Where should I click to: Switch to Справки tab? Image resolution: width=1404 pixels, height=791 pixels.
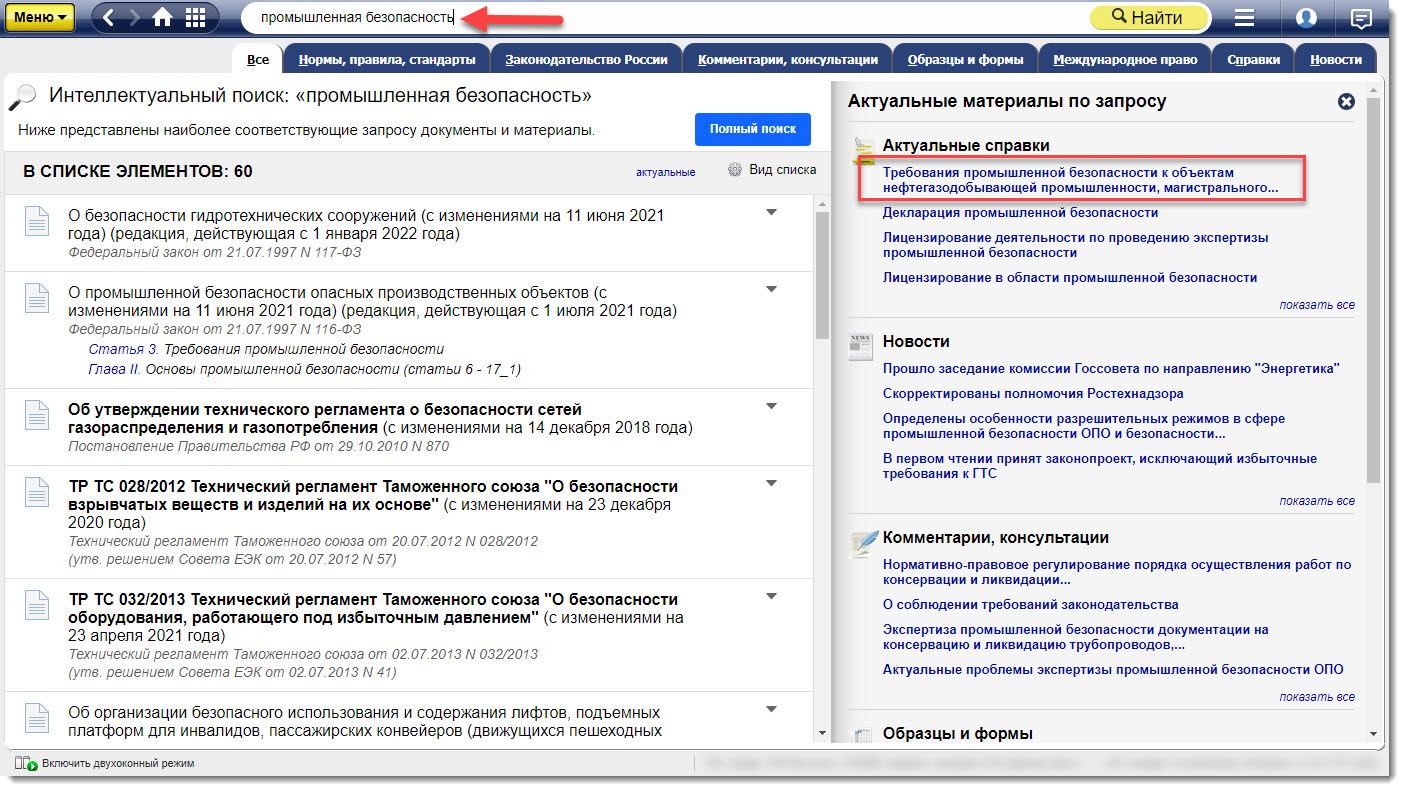pos(1253,59)
